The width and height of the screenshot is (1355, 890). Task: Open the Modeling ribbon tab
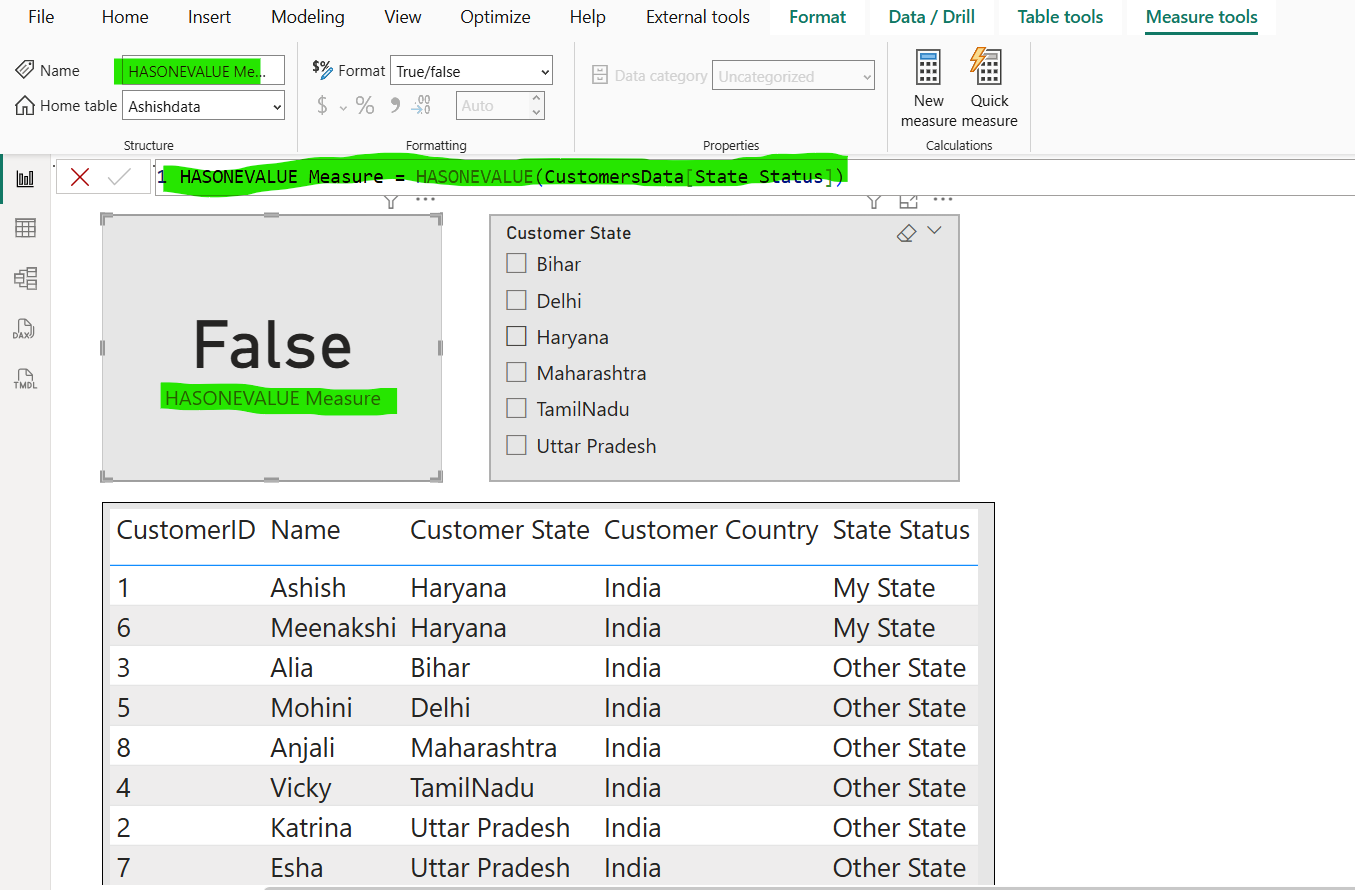[x=307, y=17]
